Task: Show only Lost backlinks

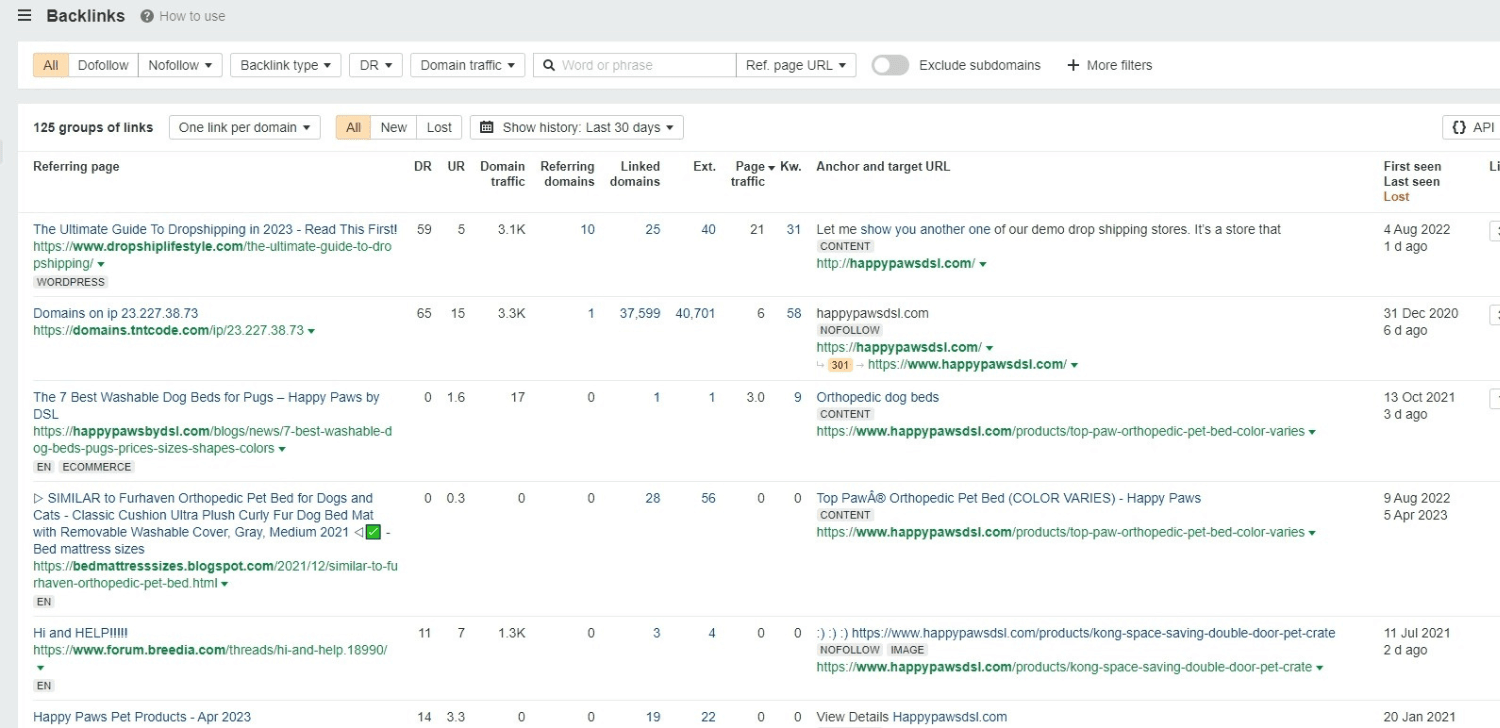Action: (439, 127)
